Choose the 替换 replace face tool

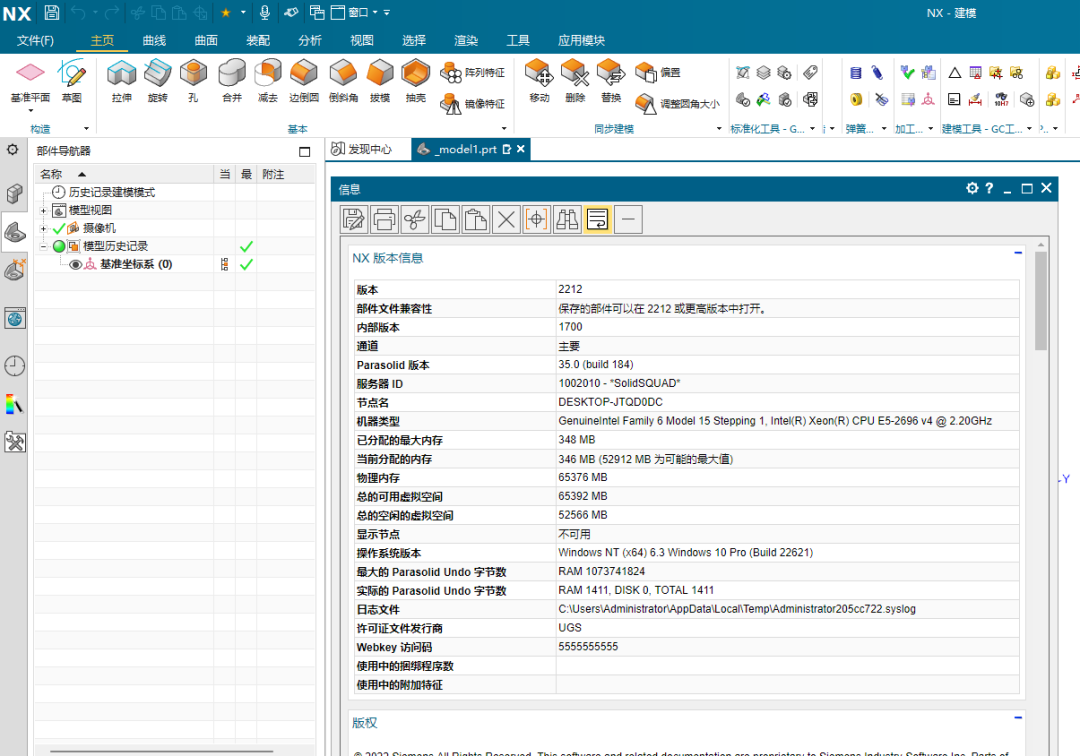coord(611,81)
